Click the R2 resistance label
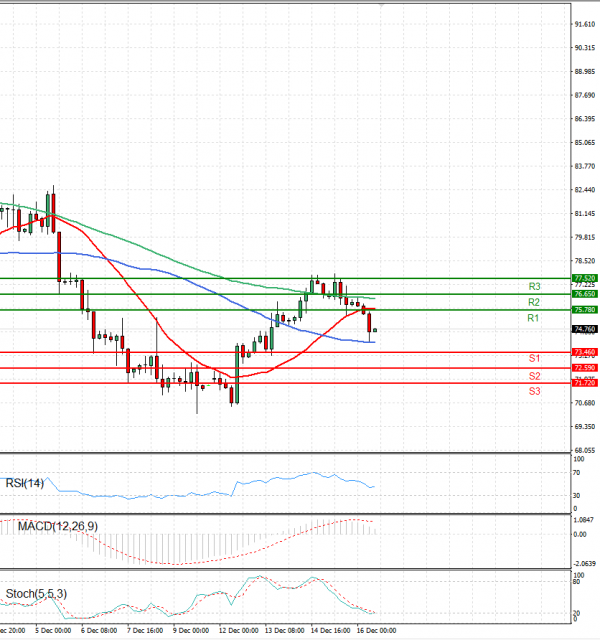This screenshot has height=640, width=600. [533, 302]
